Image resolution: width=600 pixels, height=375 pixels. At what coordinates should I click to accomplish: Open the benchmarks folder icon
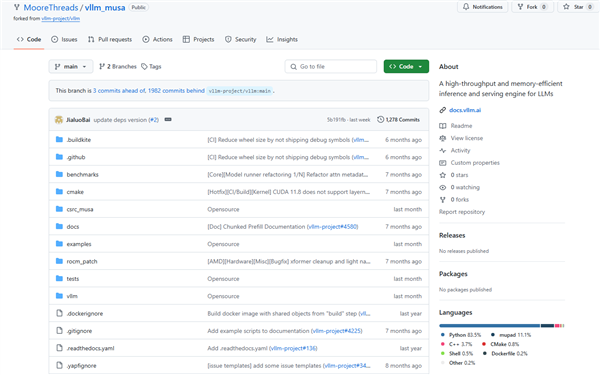coord(59,174)
